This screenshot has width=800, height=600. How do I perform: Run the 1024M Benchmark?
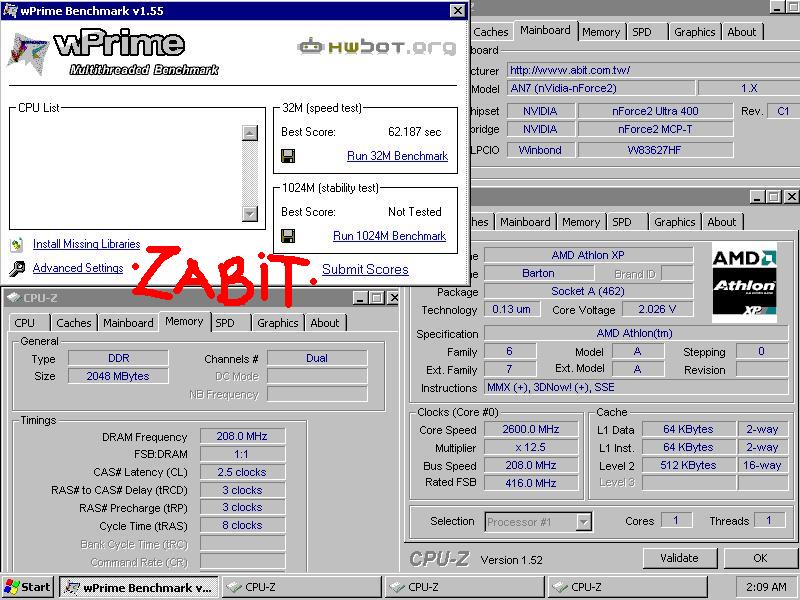pyautogui.click(x=389, y=236)
